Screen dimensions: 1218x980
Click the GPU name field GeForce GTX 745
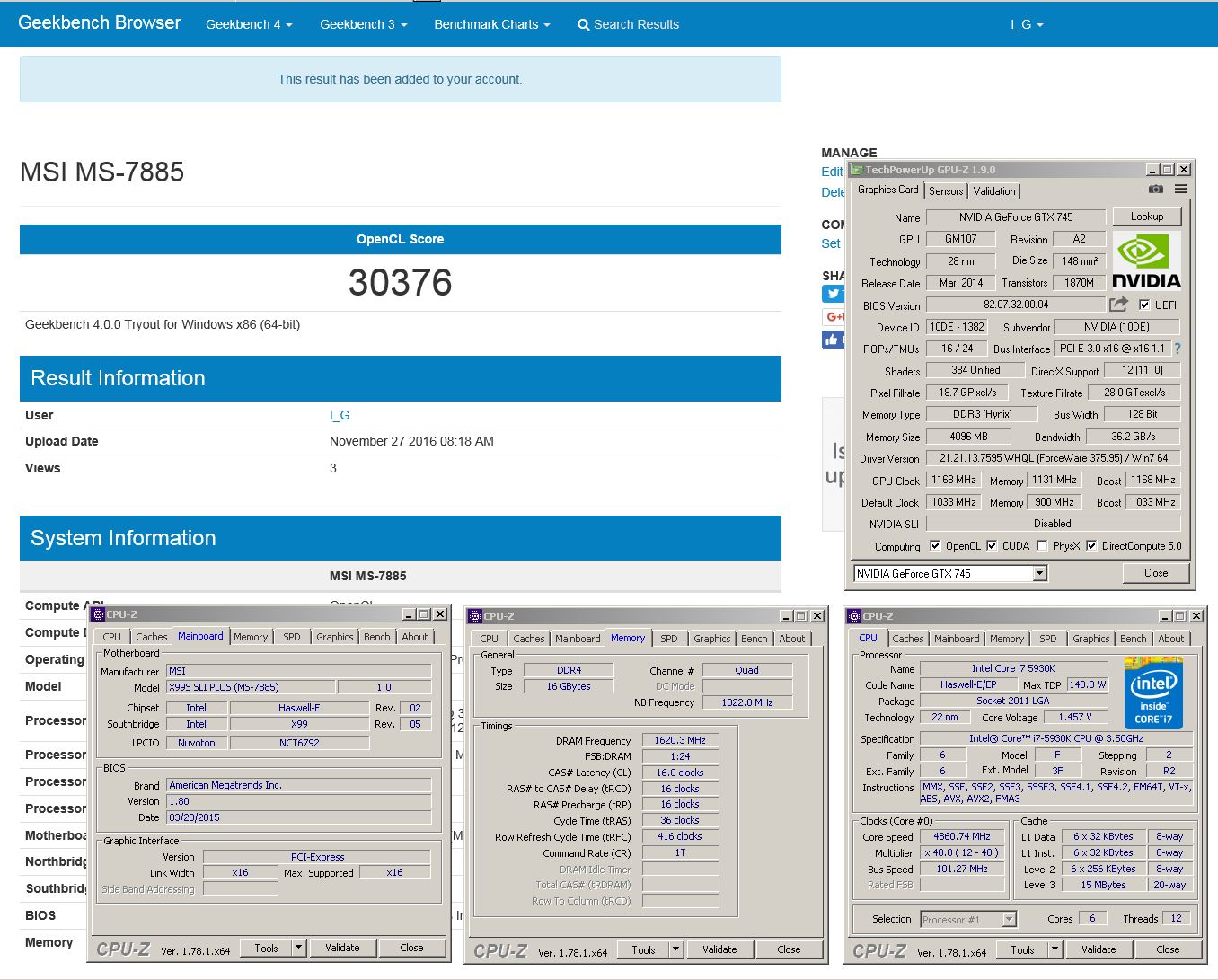pyautogui.click(x=1015, y=216)
